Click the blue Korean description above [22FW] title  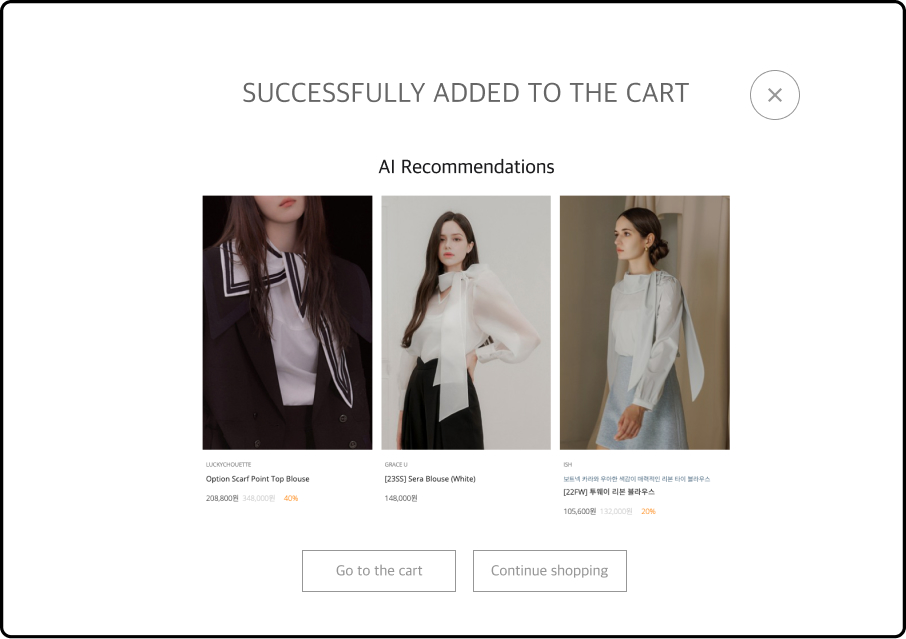[x=636, y=479]
